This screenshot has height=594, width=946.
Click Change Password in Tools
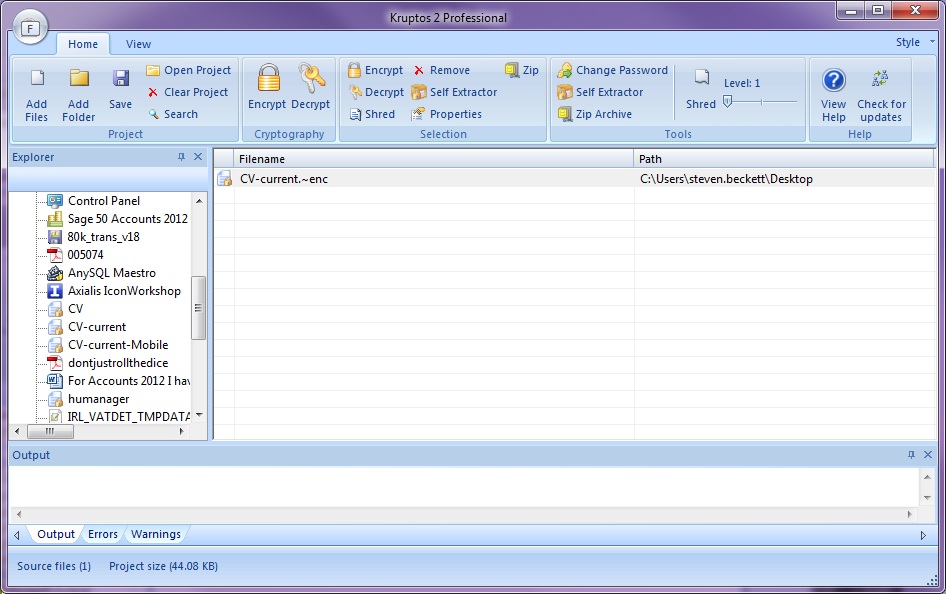tap(612, 70)
